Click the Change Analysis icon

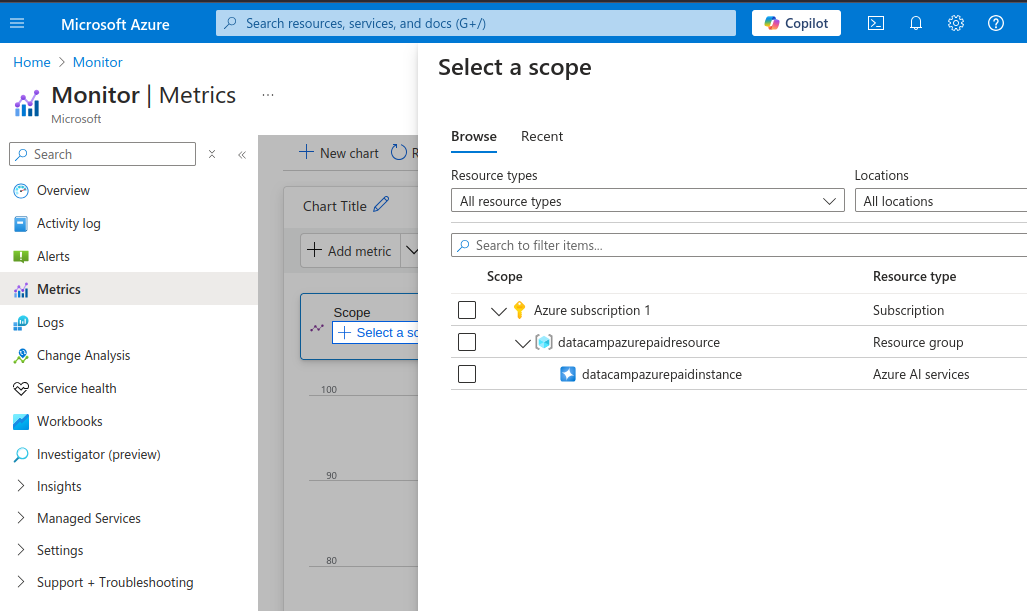pos(21,356)
